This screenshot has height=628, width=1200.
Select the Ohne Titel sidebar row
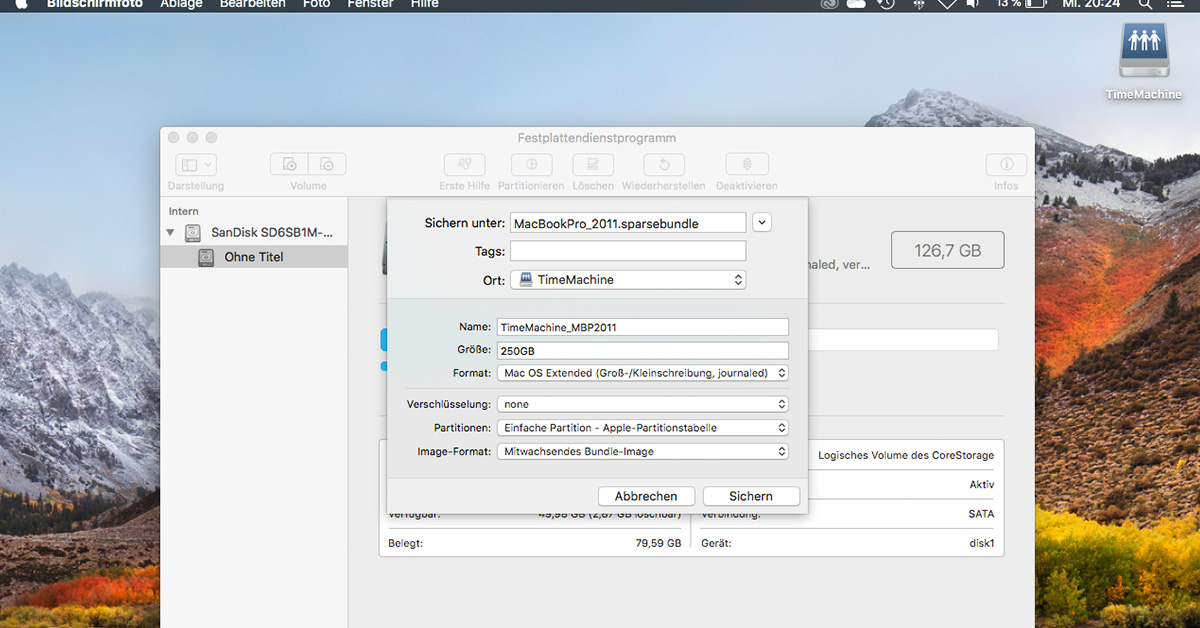coord(254,257)
